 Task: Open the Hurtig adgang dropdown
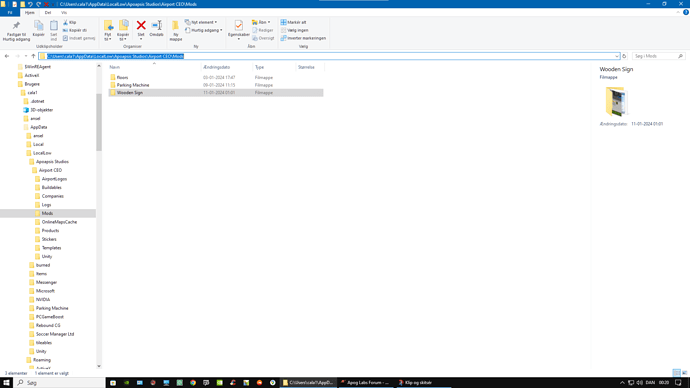pos(204,30)
